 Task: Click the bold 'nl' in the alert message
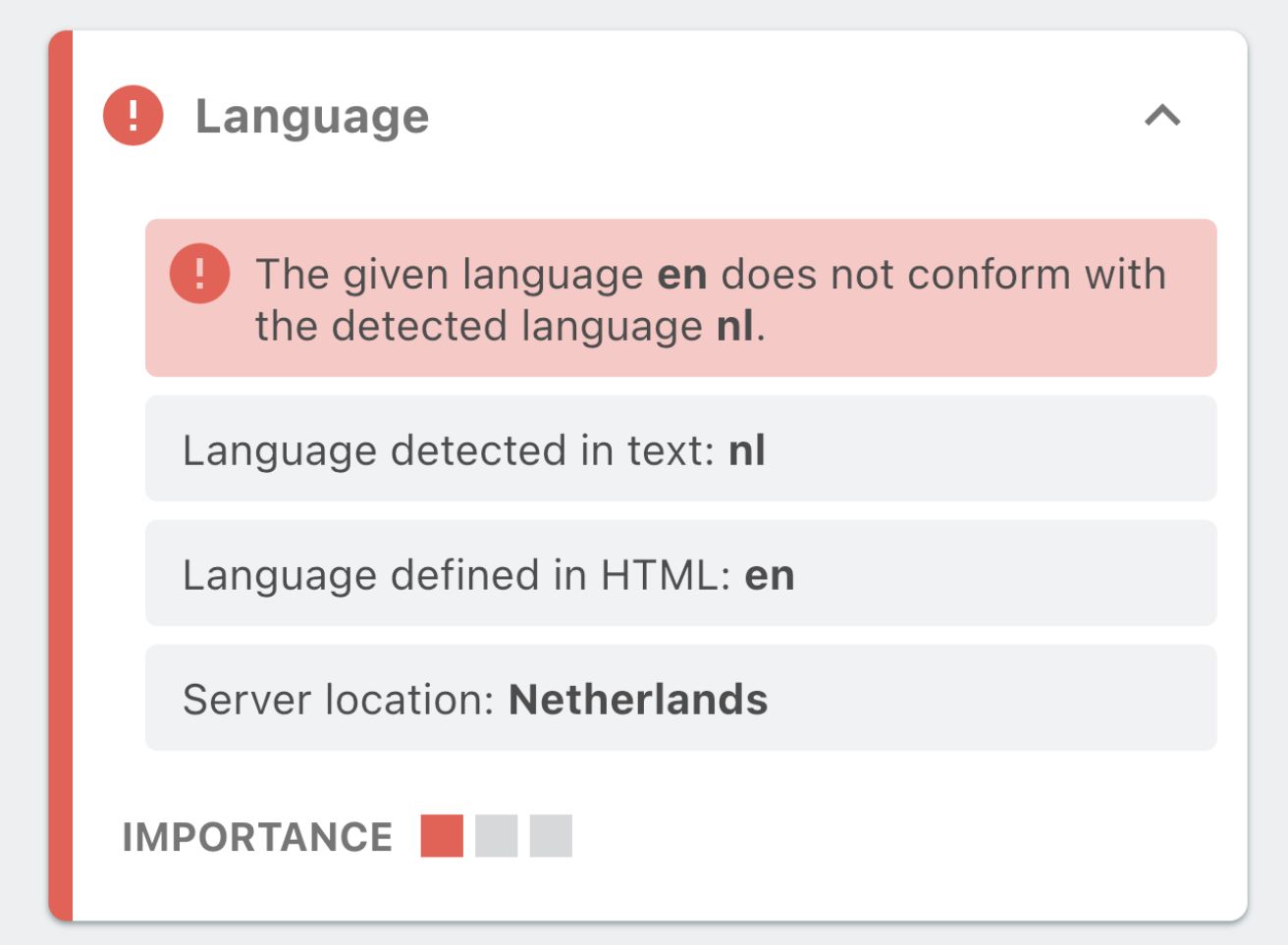click(735, 327)
